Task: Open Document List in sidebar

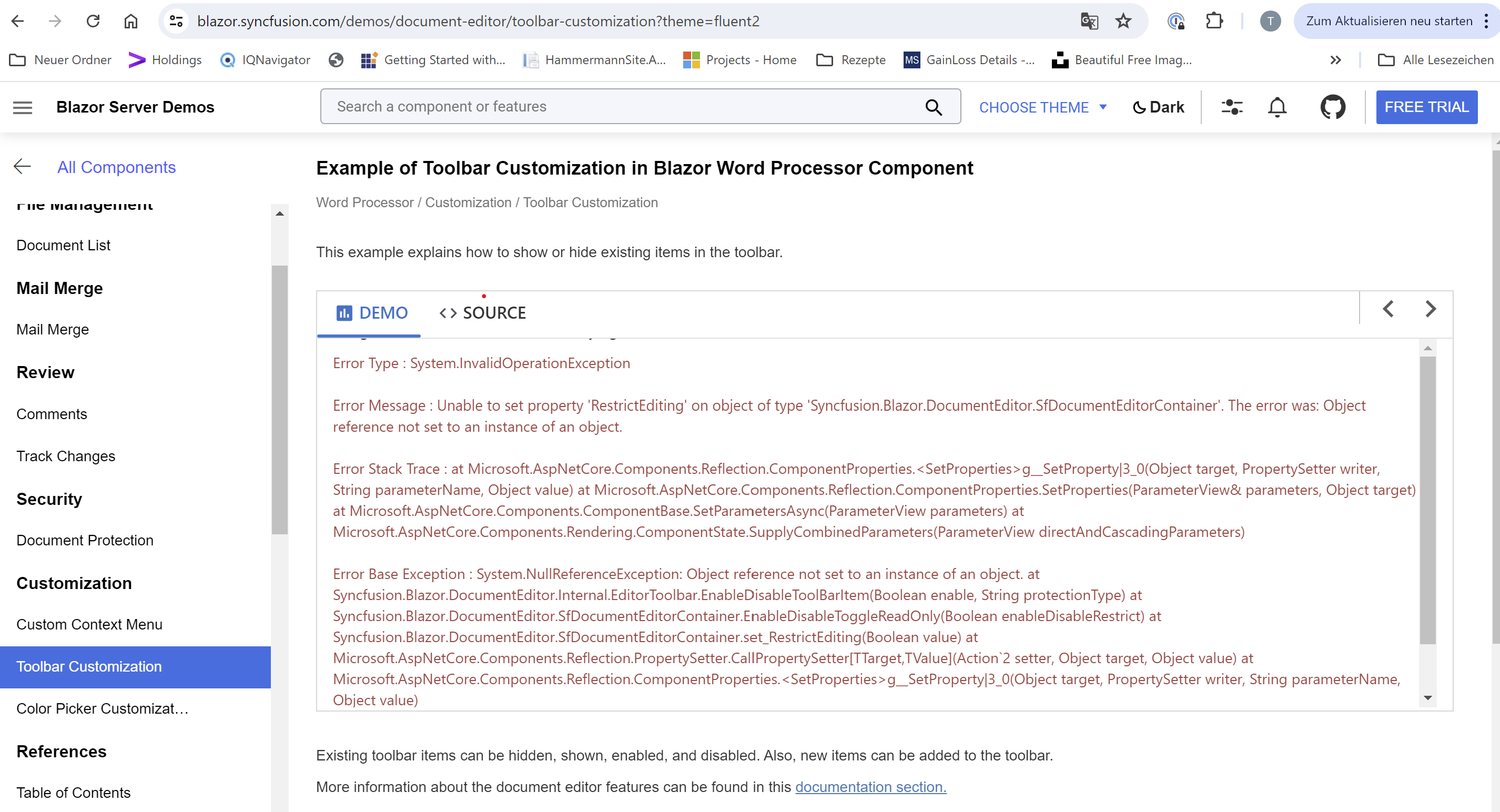Action: [64, 245]
